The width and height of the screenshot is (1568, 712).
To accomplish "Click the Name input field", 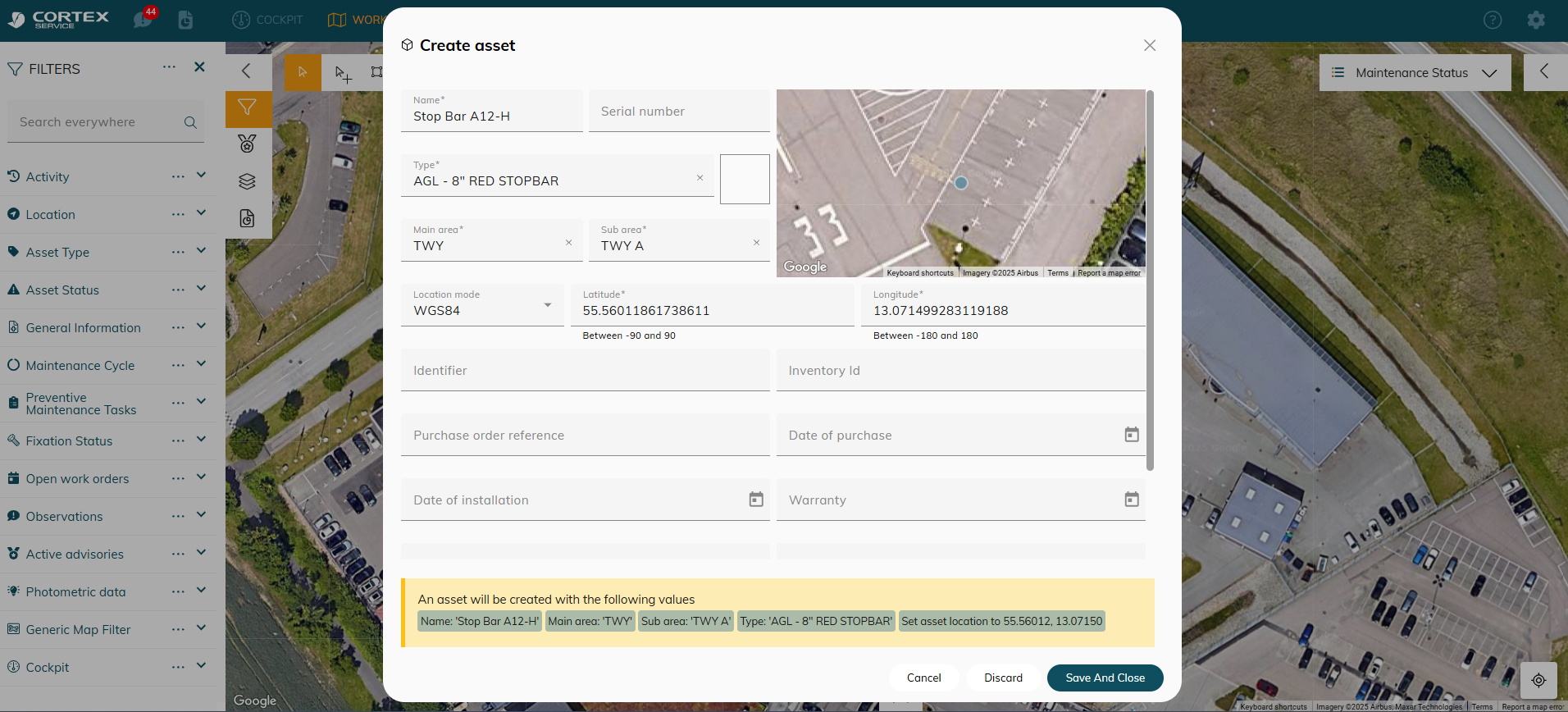I will click(x=492, y=111).
